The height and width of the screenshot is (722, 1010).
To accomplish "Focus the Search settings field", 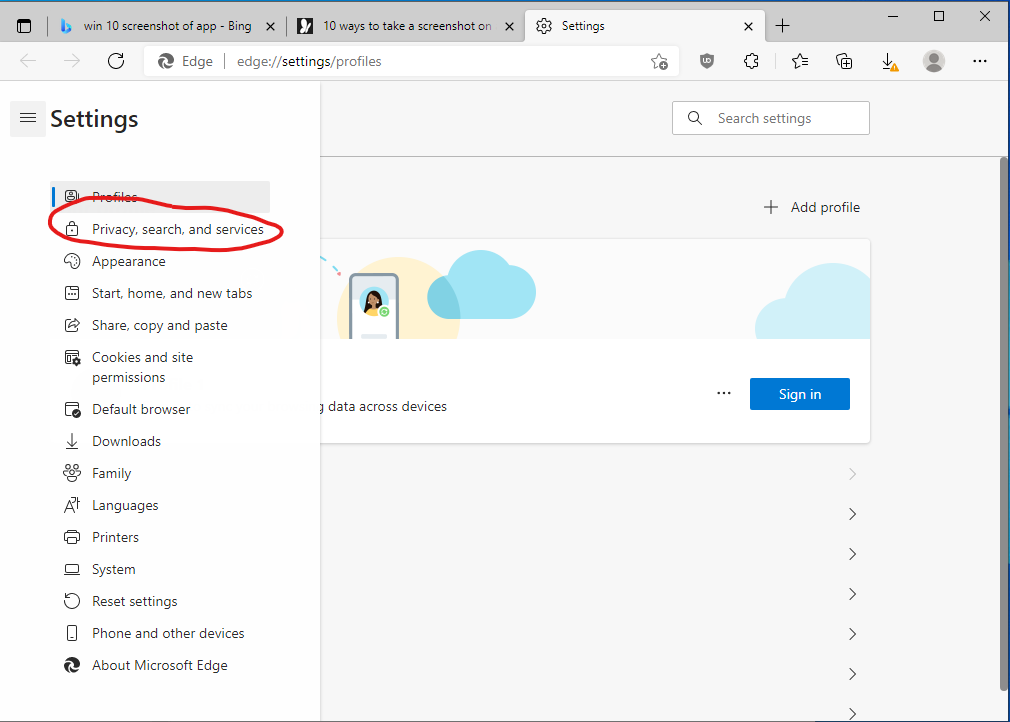I will pos(770,118).
